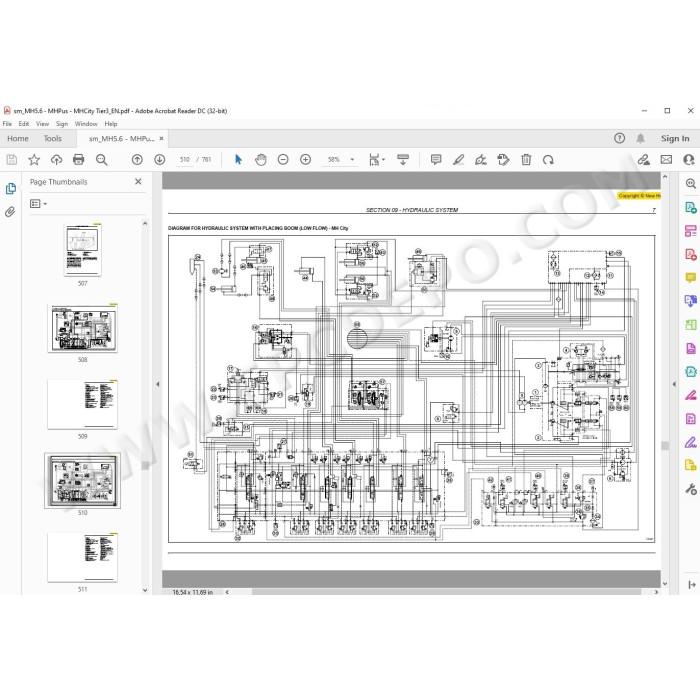Select page 511 thumbnail
700x700 pixels.
[x=83, y=558]
